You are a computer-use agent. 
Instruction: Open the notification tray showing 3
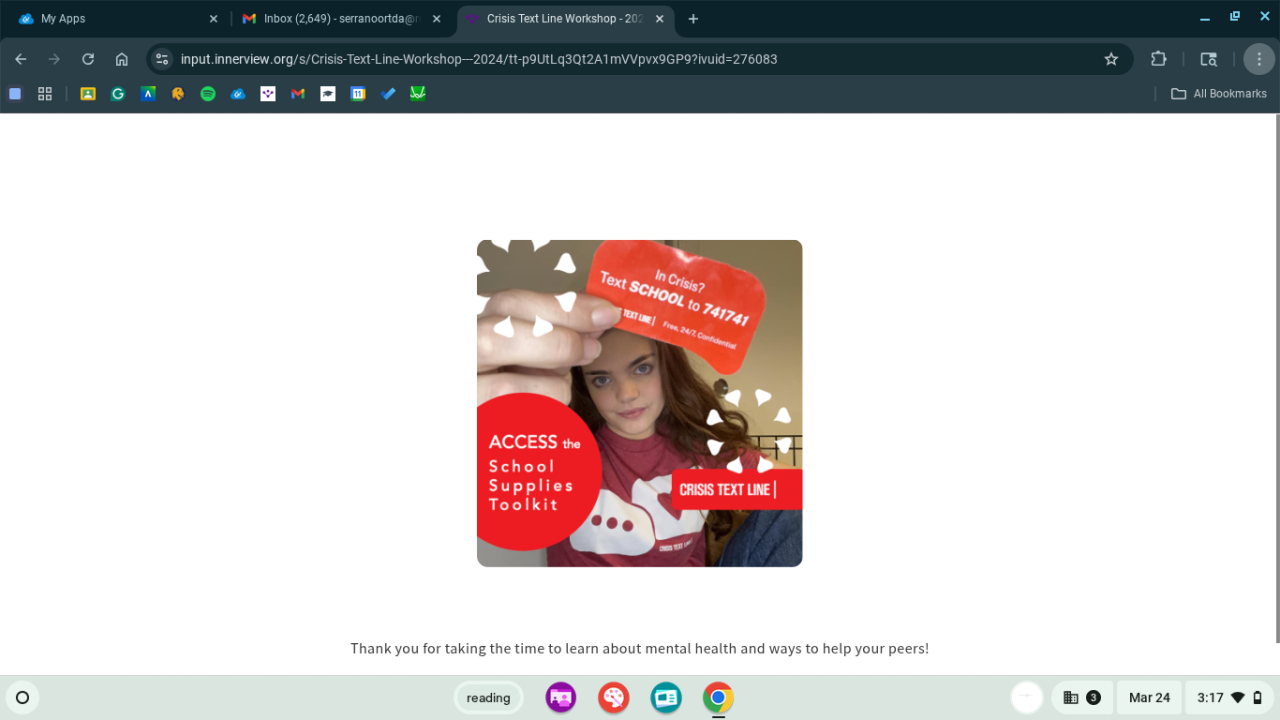click(1082, 698)
